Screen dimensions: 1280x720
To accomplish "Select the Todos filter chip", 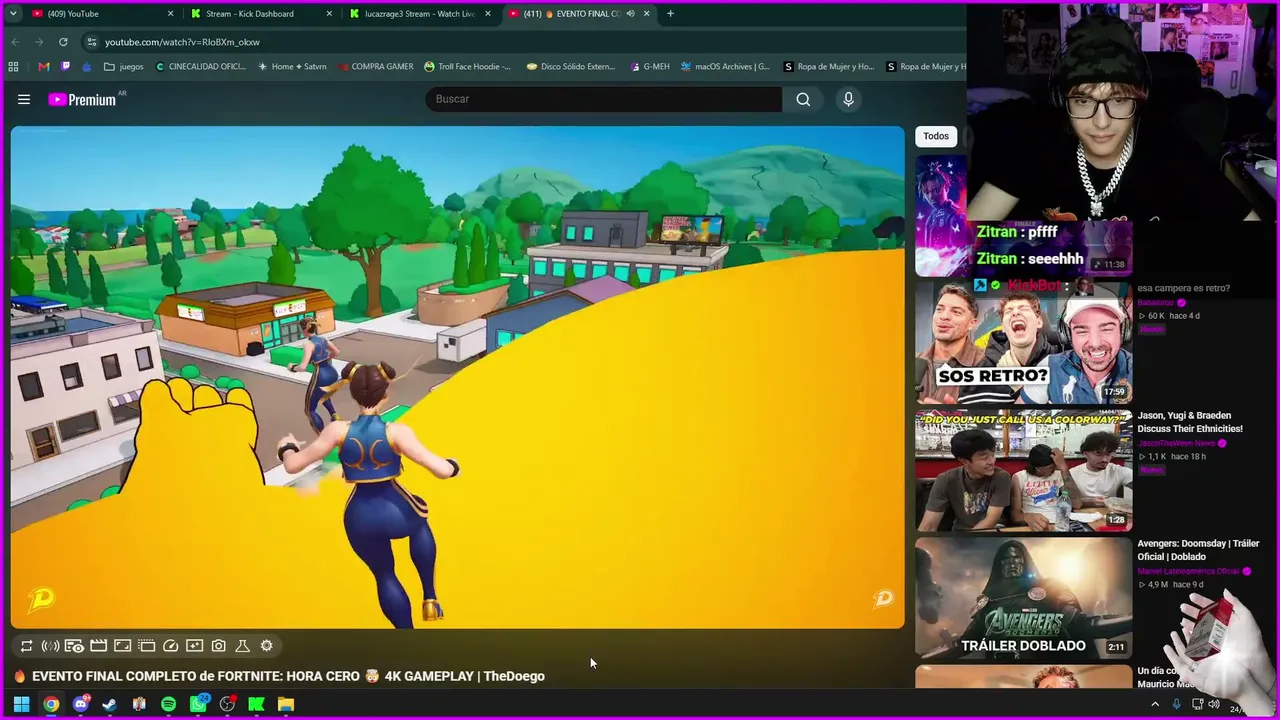I will pyautogui.click(x=936, y=136).
